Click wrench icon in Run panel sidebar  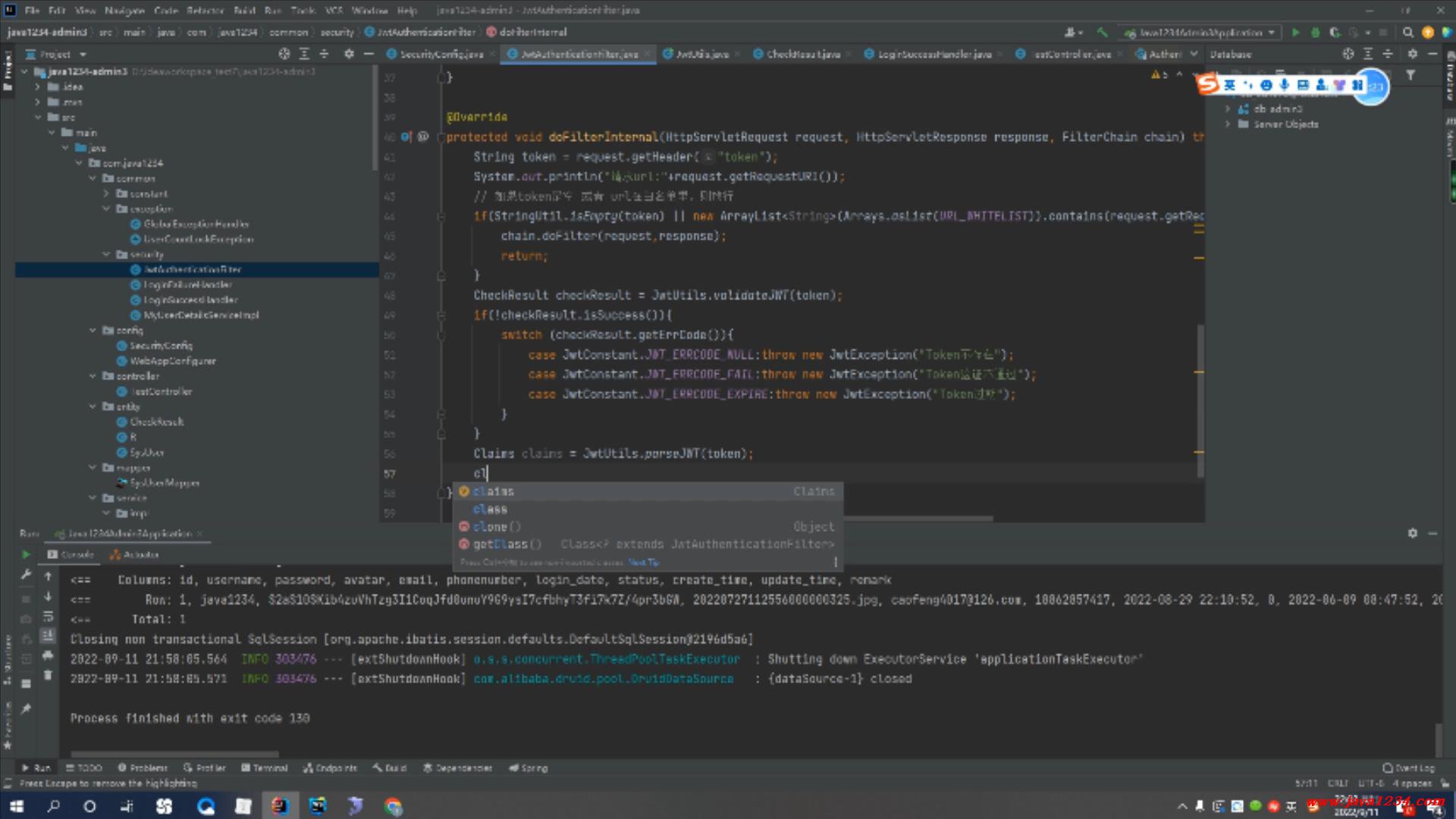tap(26, 575)
